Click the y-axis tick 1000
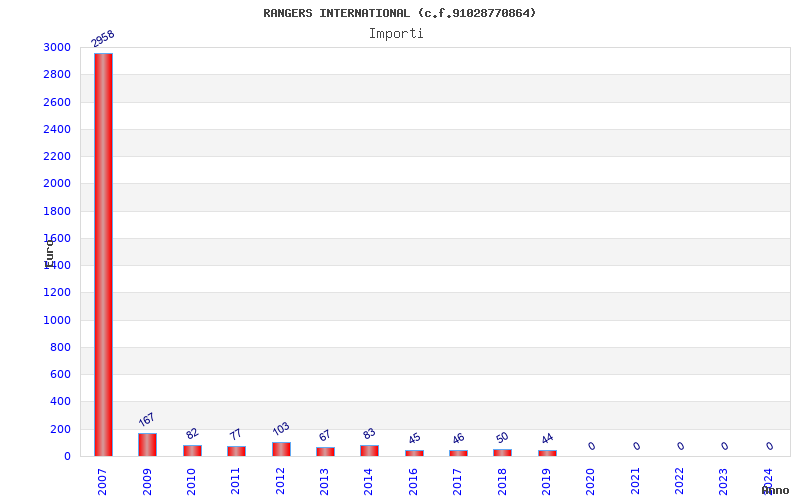 pyautogui.click(x=57, y=320)
